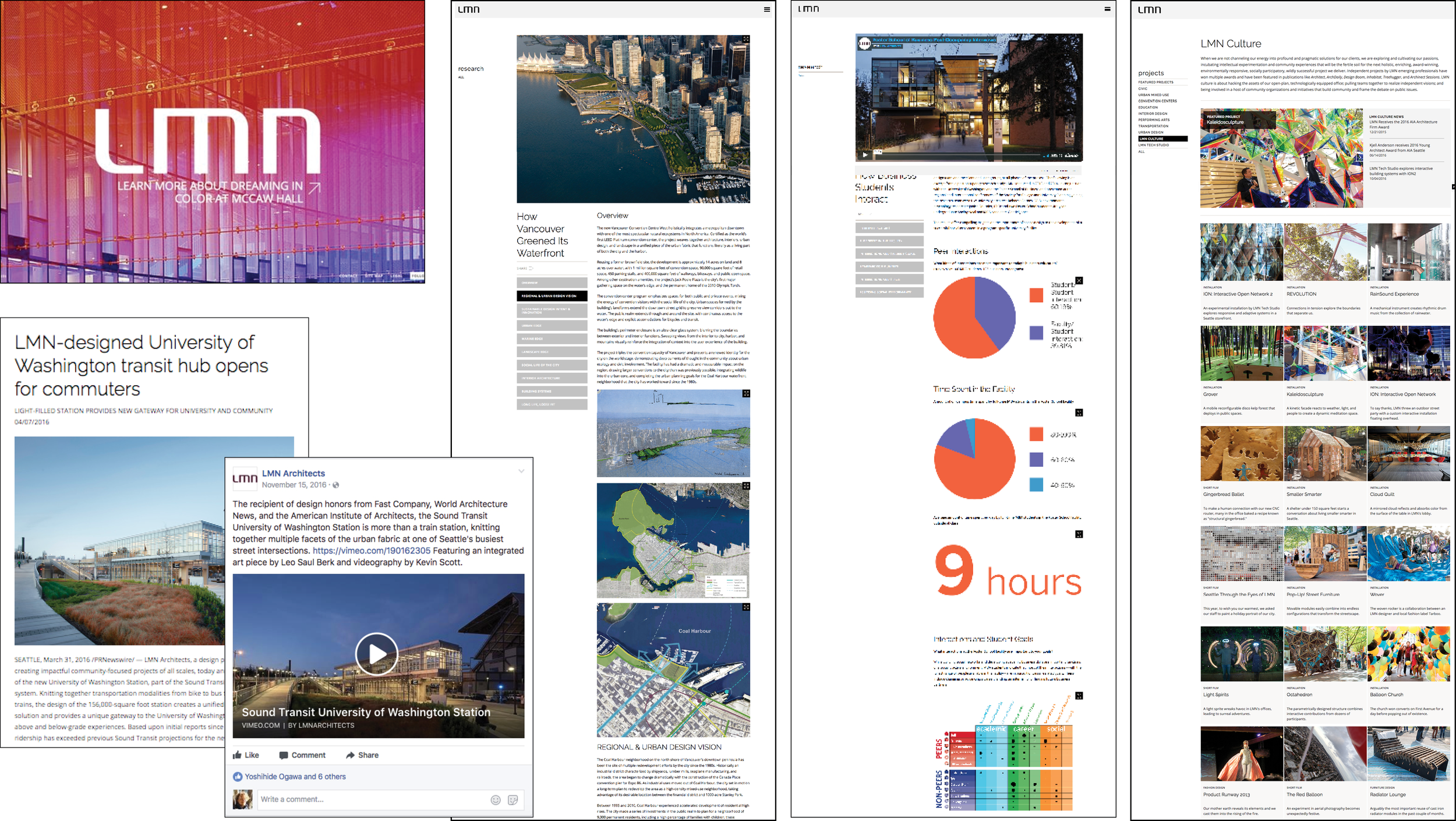The height and width of the screenshot is (821, 1456).
Task: Click the Comment speech bubble button
Action: pos(302,755)
